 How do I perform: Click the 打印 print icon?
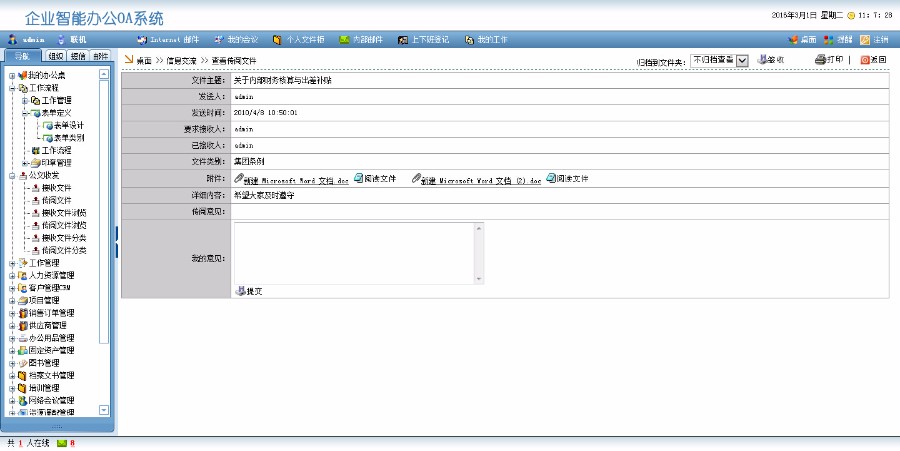(x=829, y=60)
